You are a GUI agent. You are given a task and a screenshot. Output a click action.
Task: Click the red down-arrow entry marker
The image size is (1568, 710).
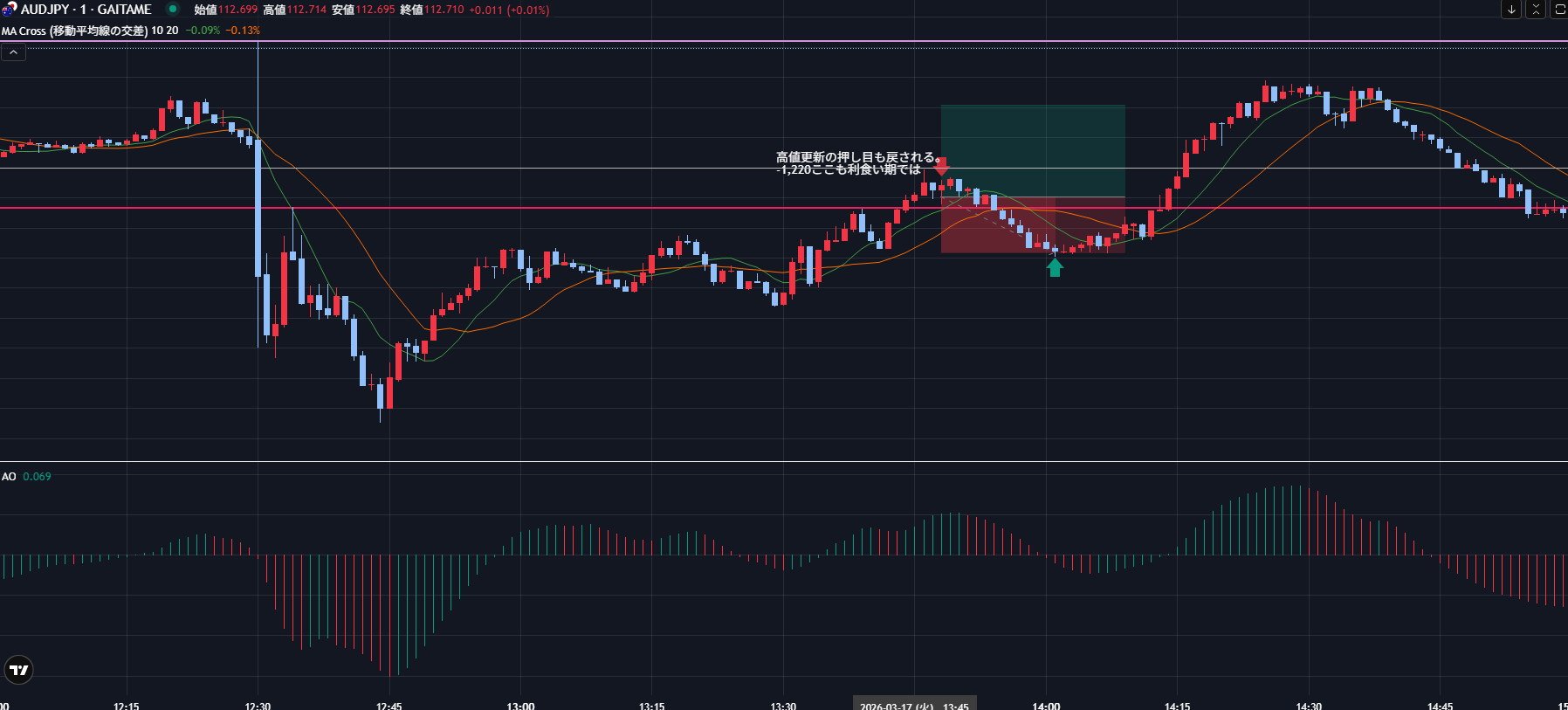[x=941, y=166]
